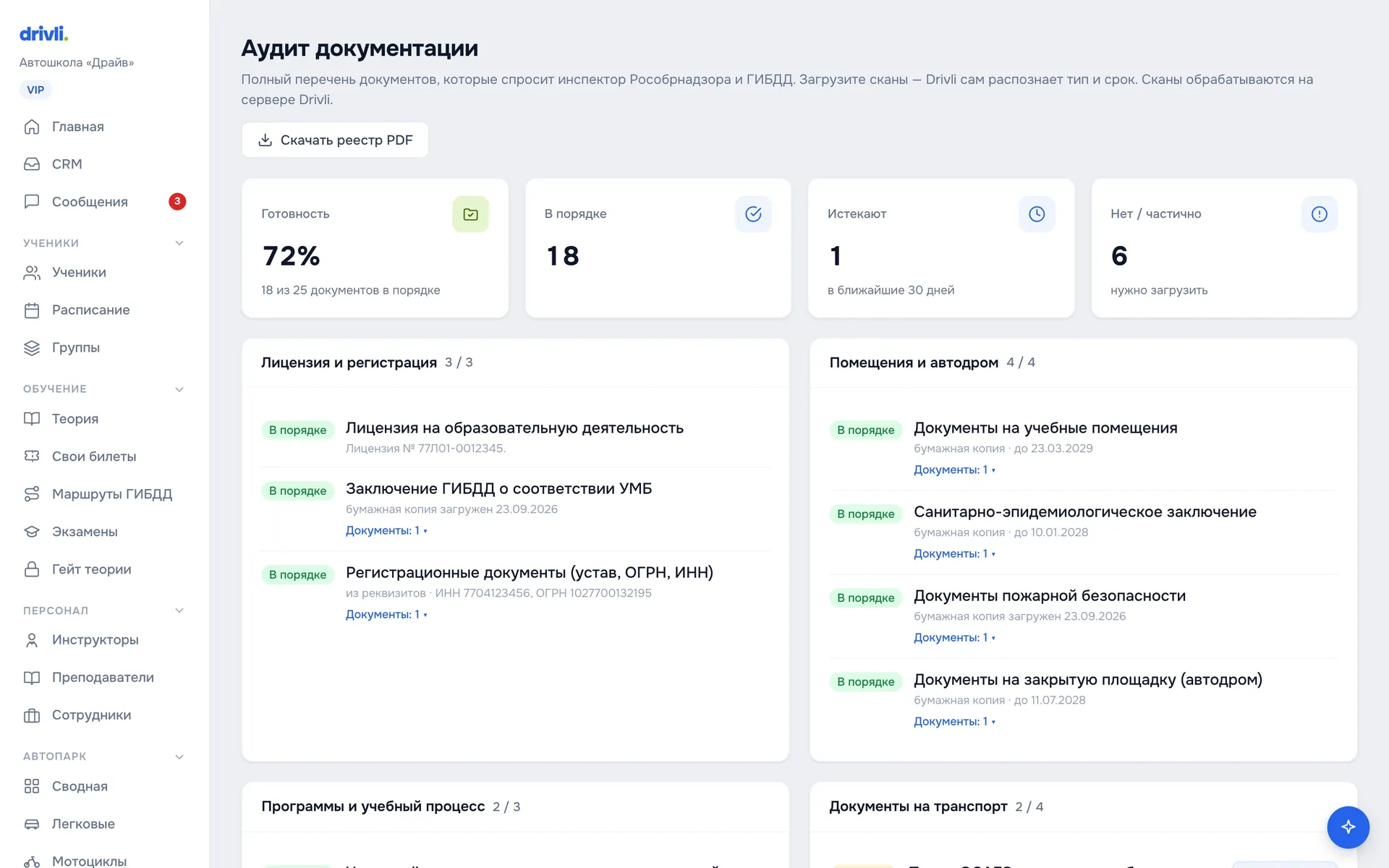
Task: Expand documents under Заключение ГИБДД о соответствии УМБ
Action: point(386,530)
